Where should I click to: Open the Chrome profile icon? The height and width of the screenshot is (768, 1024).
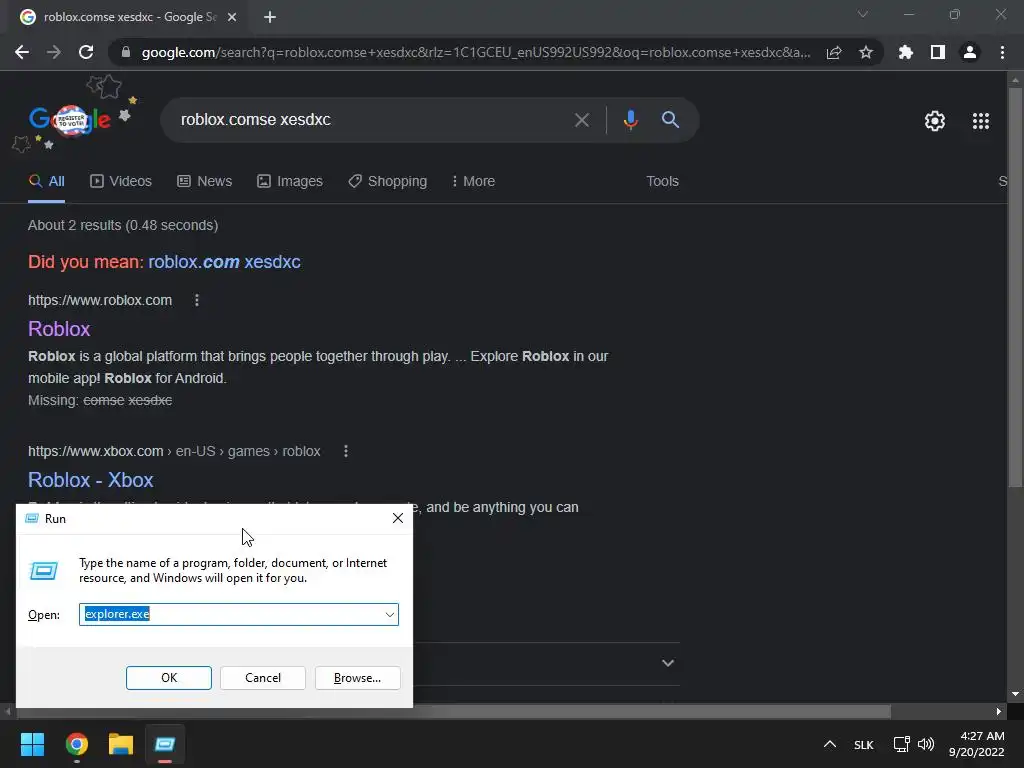pyautogui.click(x=970, y=52)
